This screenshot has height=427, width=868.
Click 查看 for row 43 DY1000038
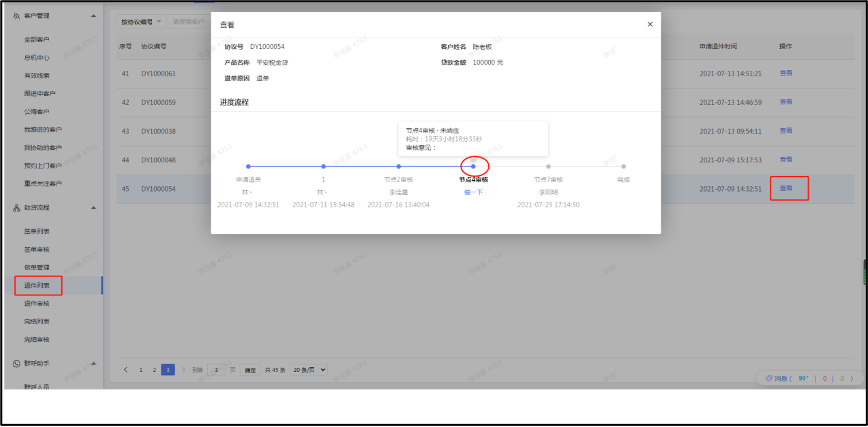click(x=786, y=131)
